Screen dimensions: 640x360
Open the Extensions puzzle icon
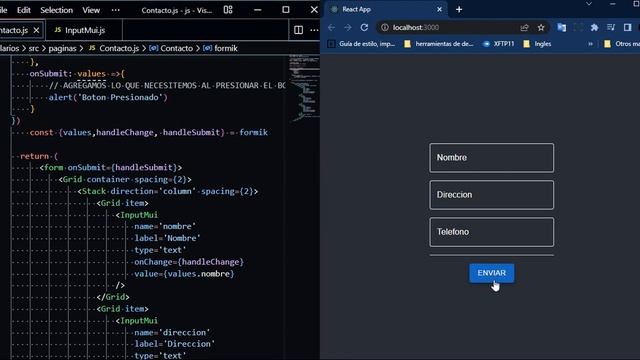[x=594, y=27]
